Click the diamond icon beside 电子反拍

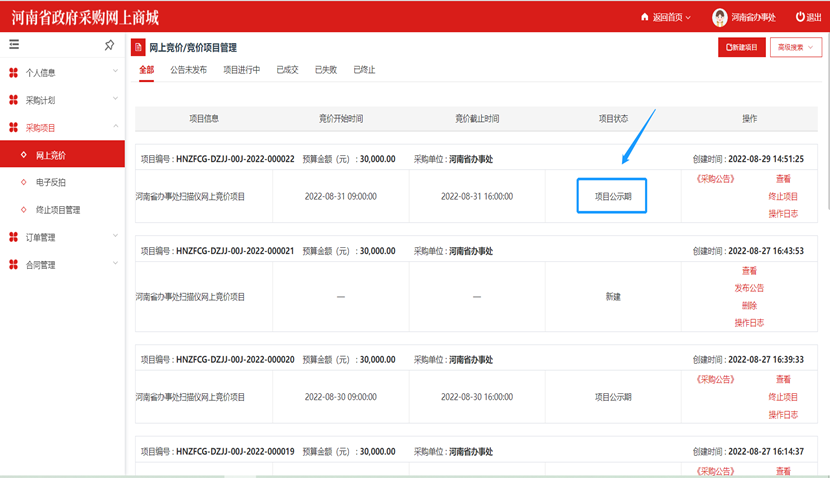[23, 182]
